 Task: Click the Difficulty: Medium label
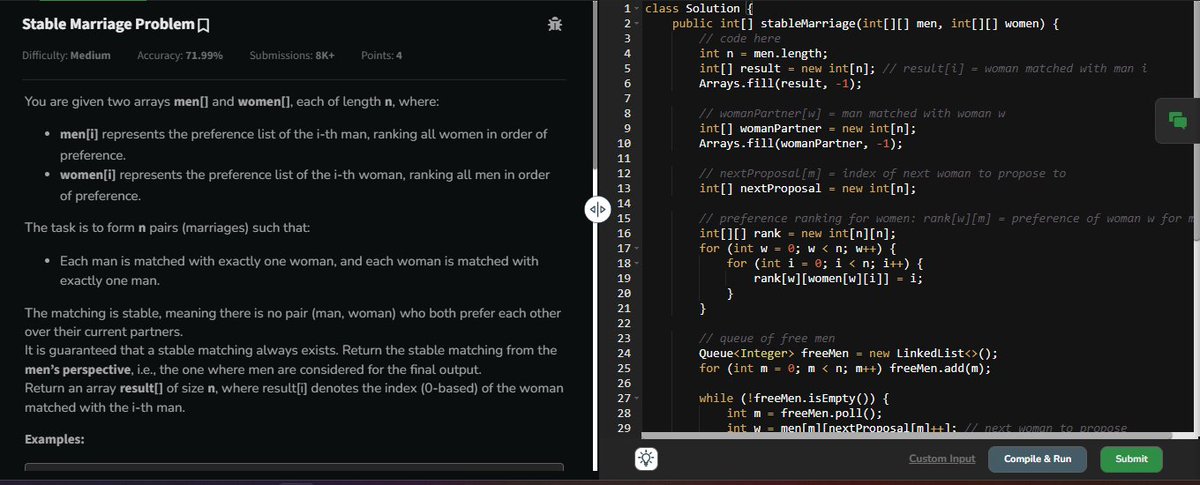(x=66, y=54)
